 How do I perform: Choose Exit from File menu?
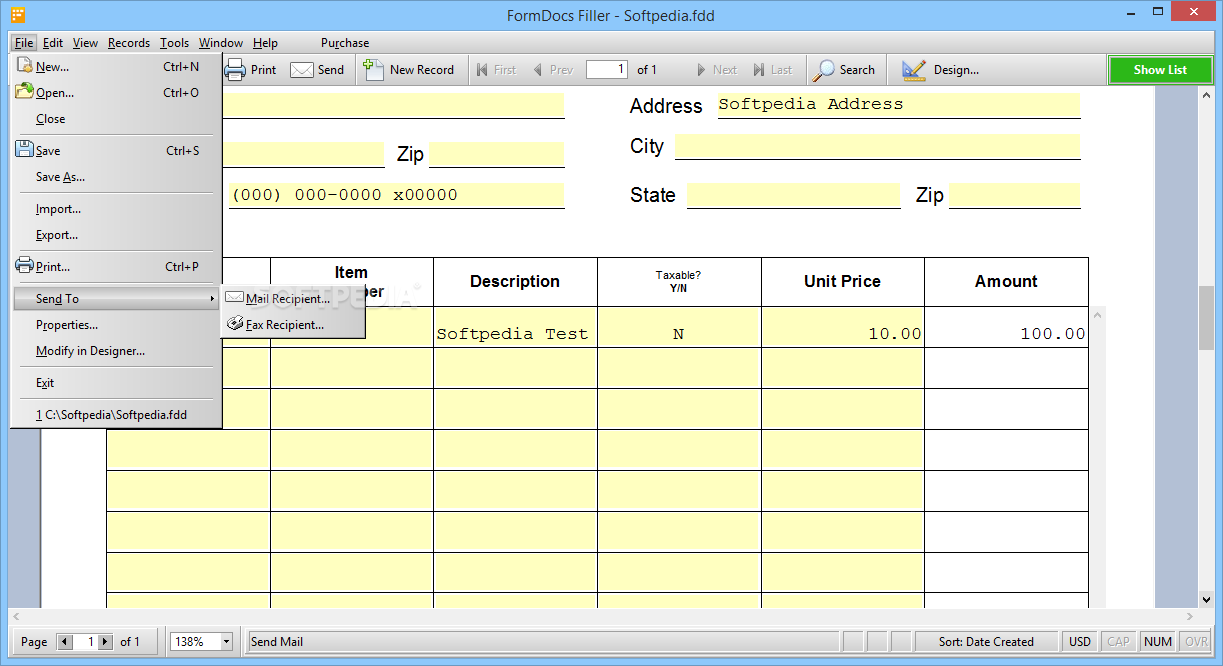tap(116, 383)
